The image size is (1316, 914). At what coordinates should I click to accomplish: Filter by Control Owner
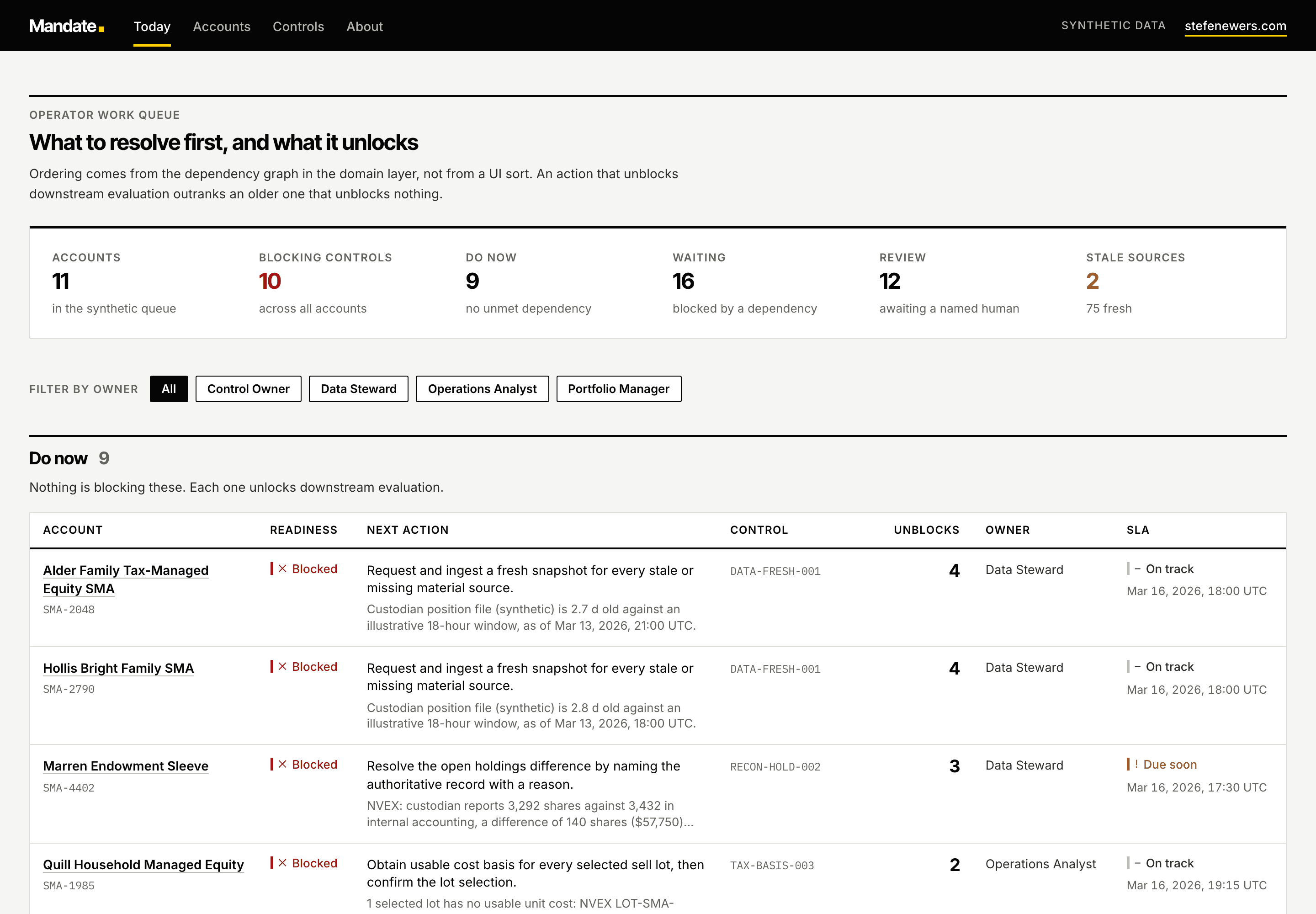pyautogui.click(x=248, y=389)
